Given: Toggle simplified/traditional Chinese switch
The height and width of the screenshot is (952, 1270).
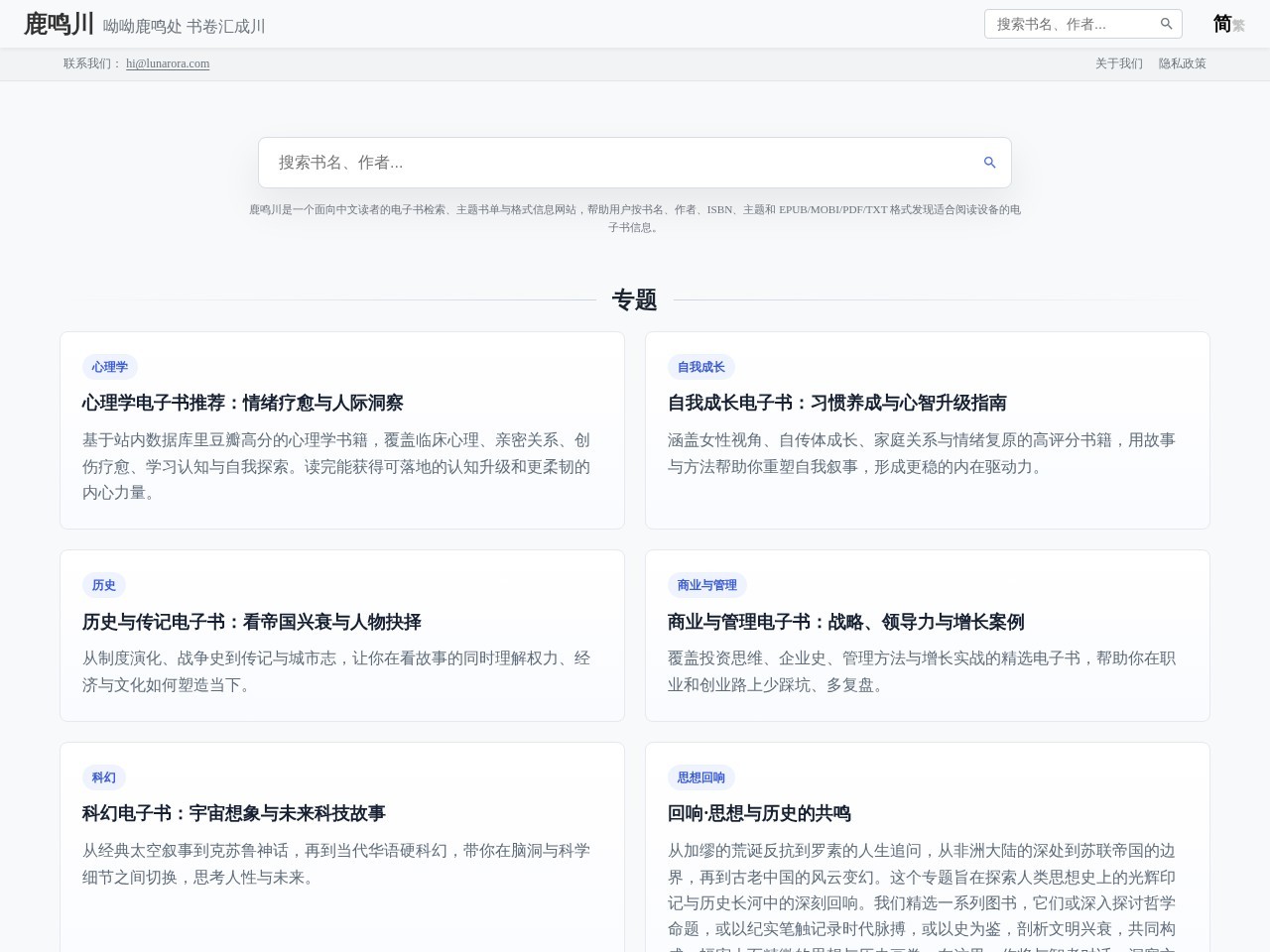Looking at the screenshot, I should (1228, 24).
